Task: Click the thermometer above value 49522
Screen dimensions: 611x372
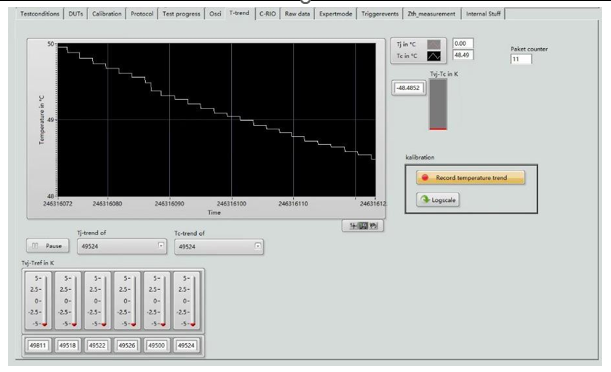Action: click(97, 301)
